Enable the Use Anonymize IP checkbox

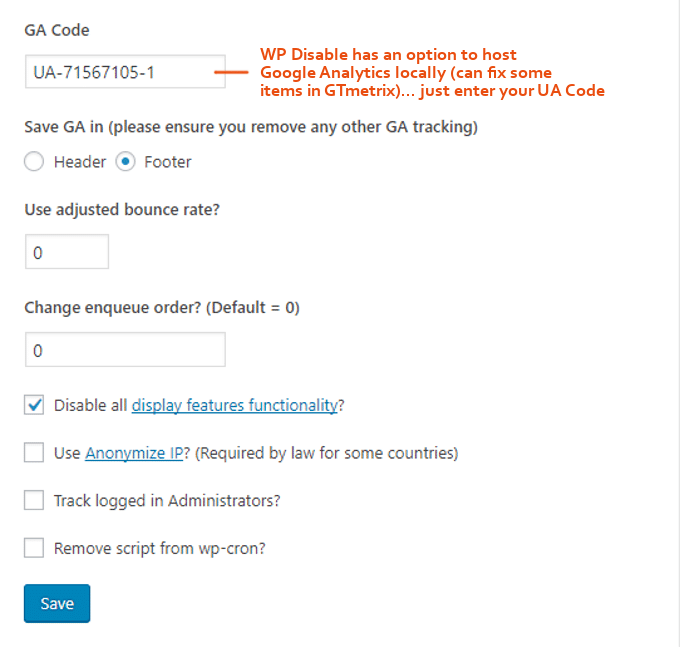coord(34,453)
